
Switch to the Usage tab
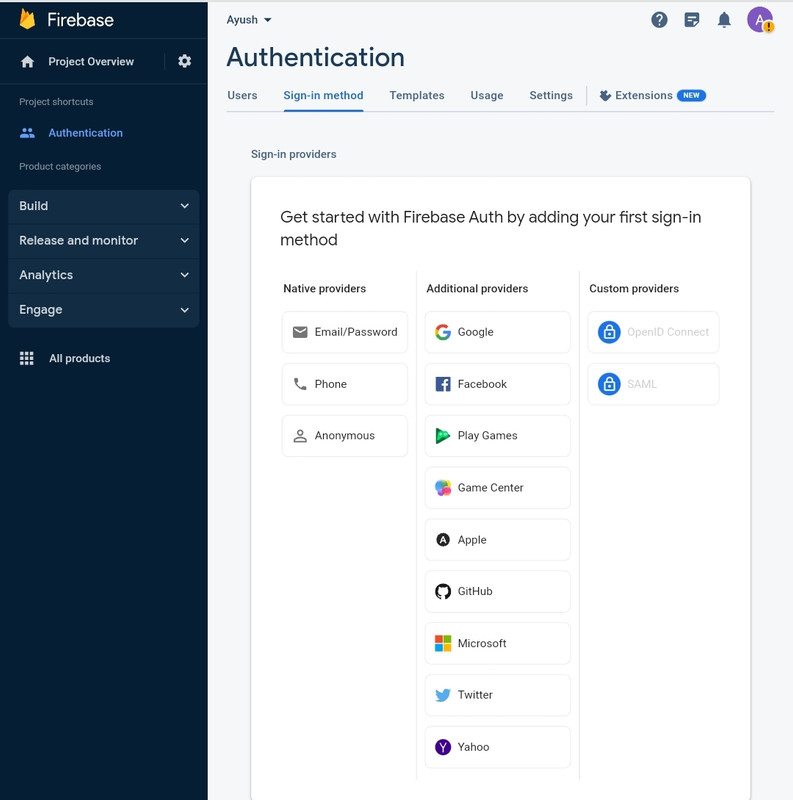tap(487, 95)
